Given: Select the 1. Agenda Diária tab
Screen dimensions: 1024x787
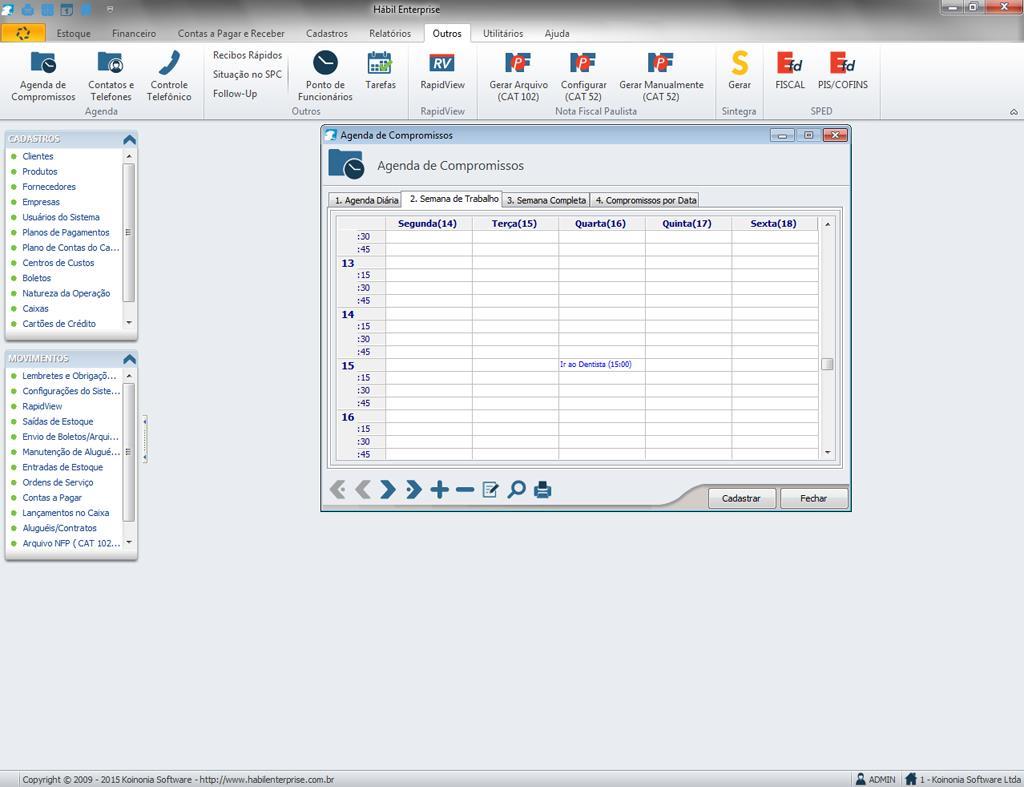Looking at the screenshot, I should tap(366, 201).
